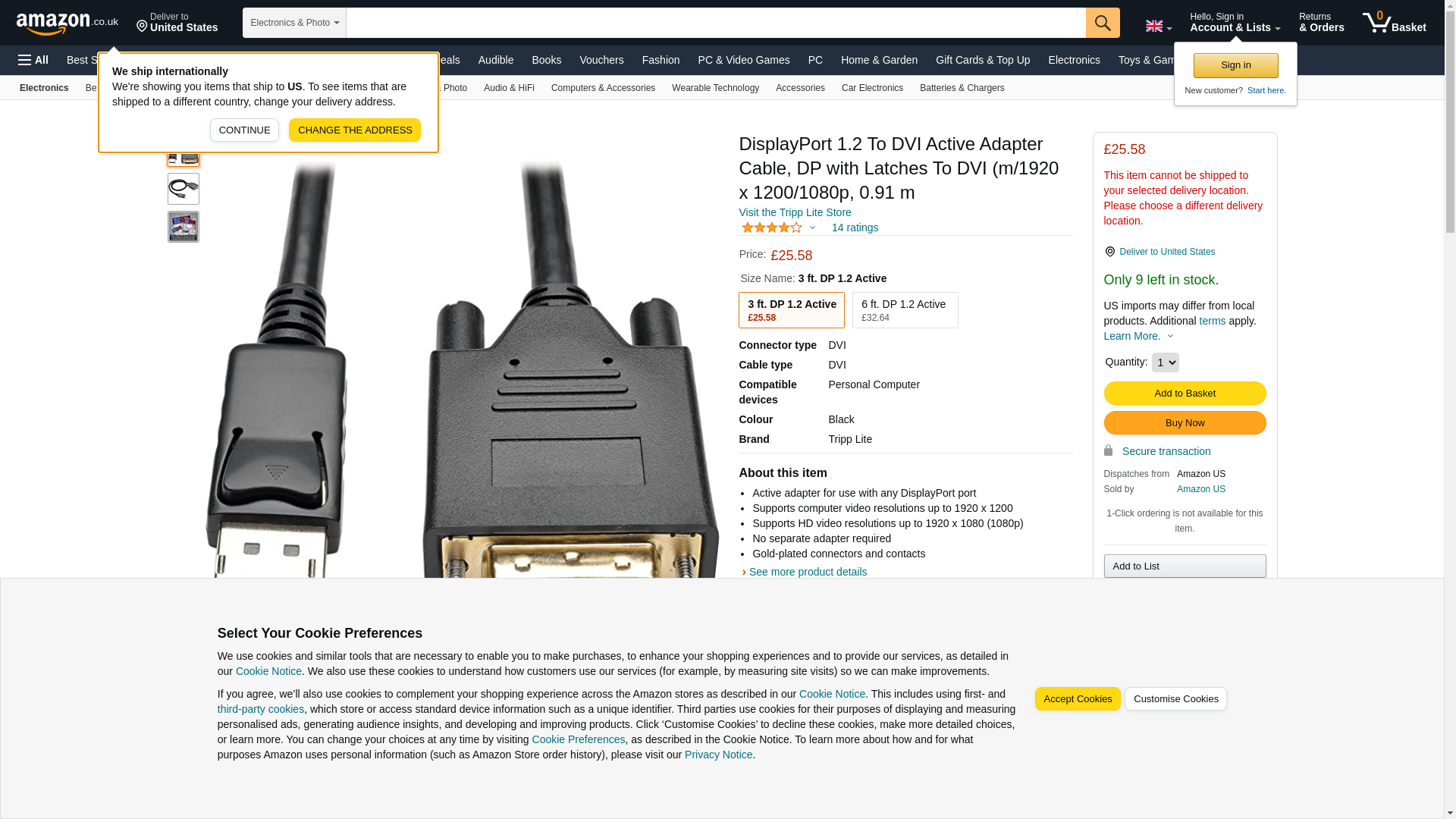Select the coiled cable thumbnail image

coord(184,189)
